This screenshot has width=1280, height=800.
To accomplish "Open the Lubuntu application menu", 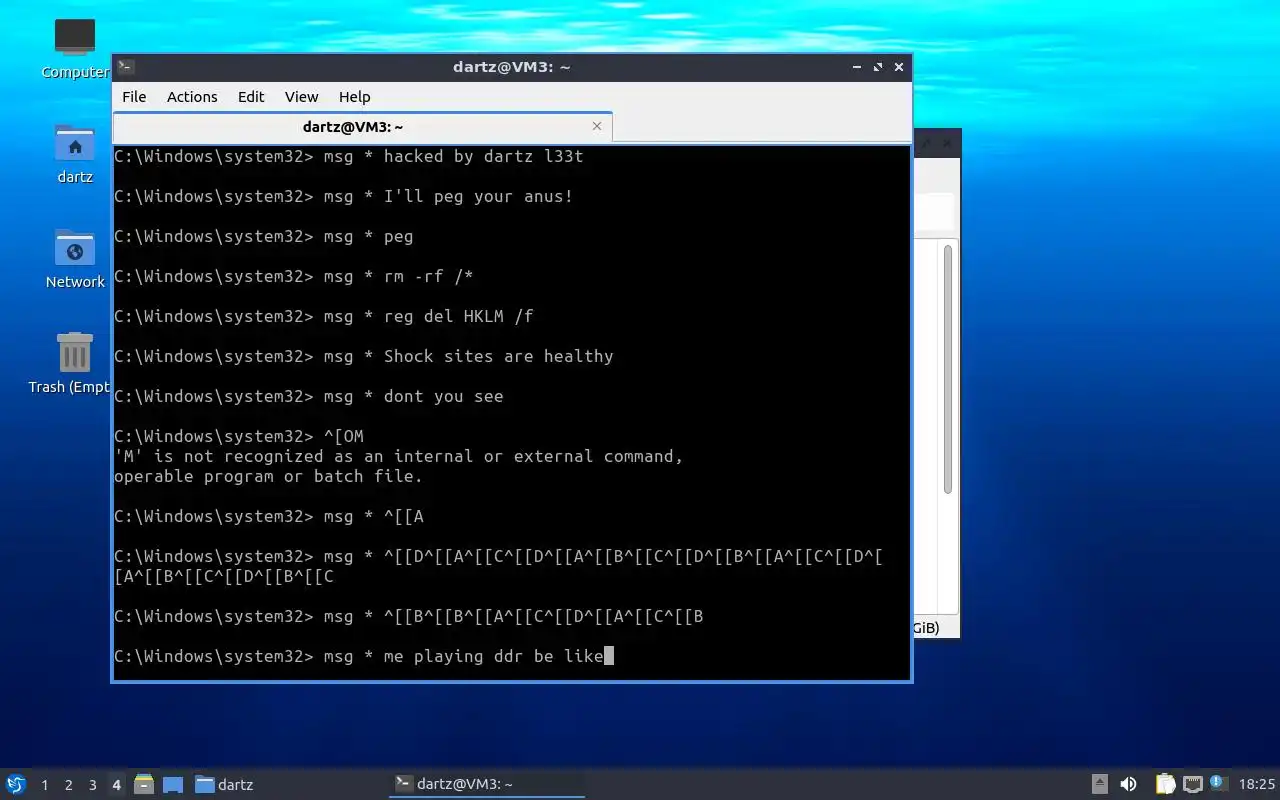I will pyautogui.click(x=16, y=784).
